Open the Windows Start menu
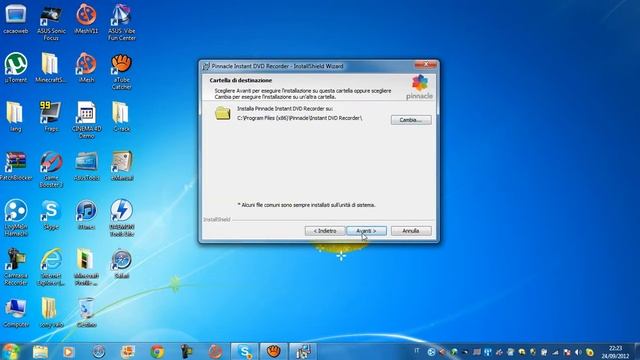The image size is (640, 360). (x=11, y=351)
